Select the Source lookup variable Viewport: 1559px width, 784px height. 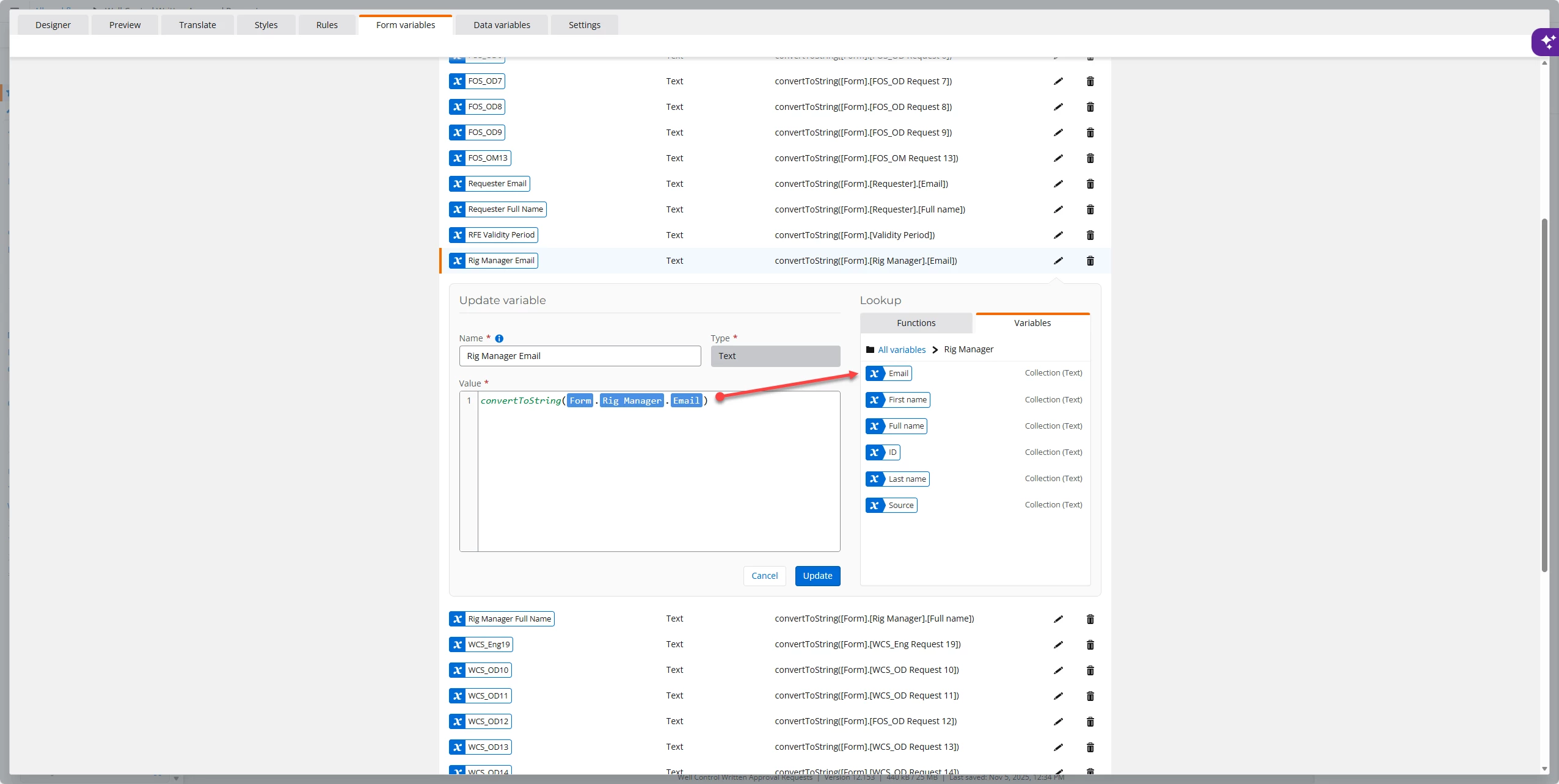892,505
